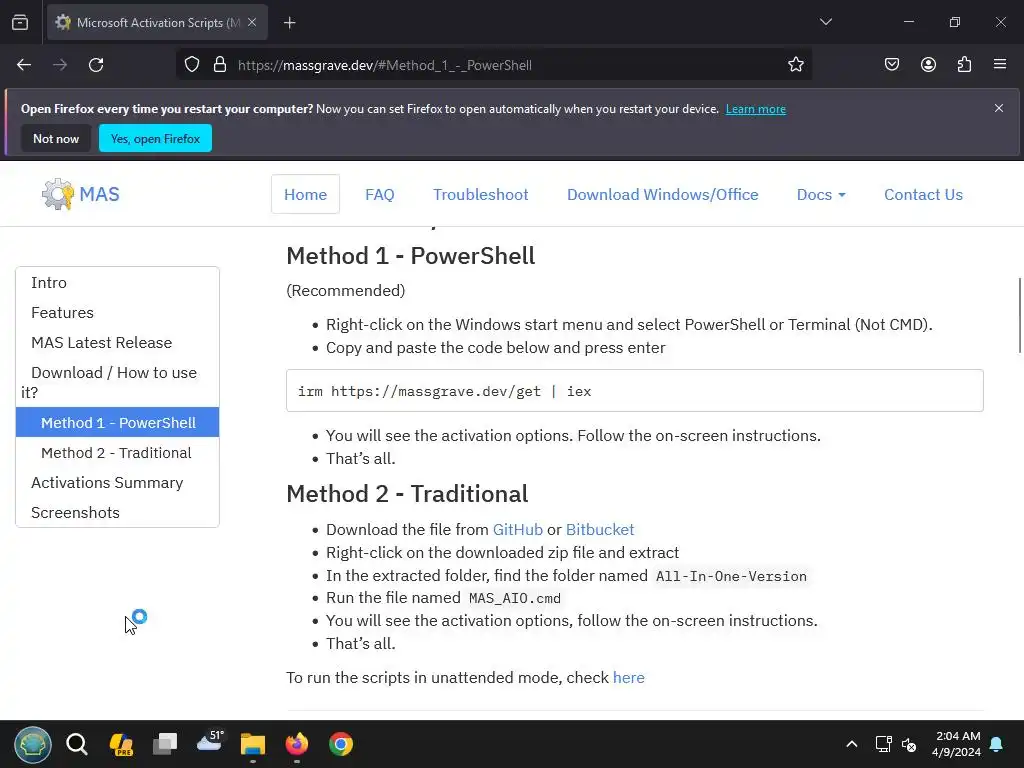Screen dimensions: 1024x768
Task: Open the Pocket save icon
Action: click(892, 65)
